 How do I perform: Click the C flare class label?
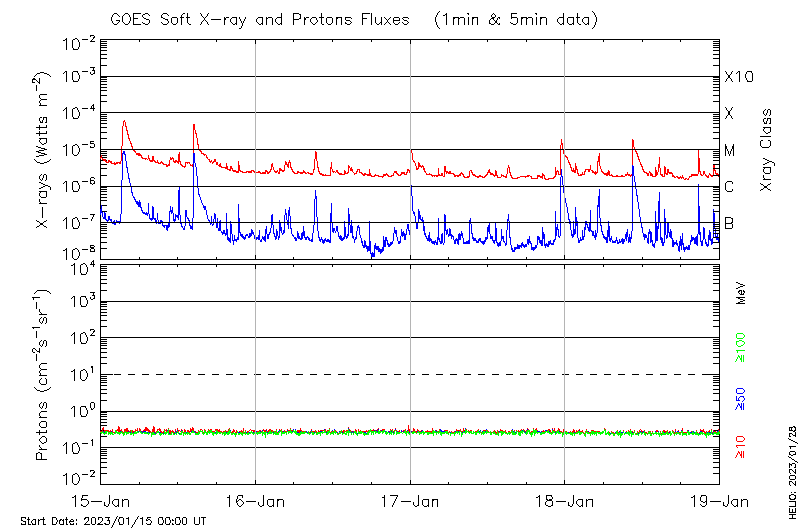point(730,187)
